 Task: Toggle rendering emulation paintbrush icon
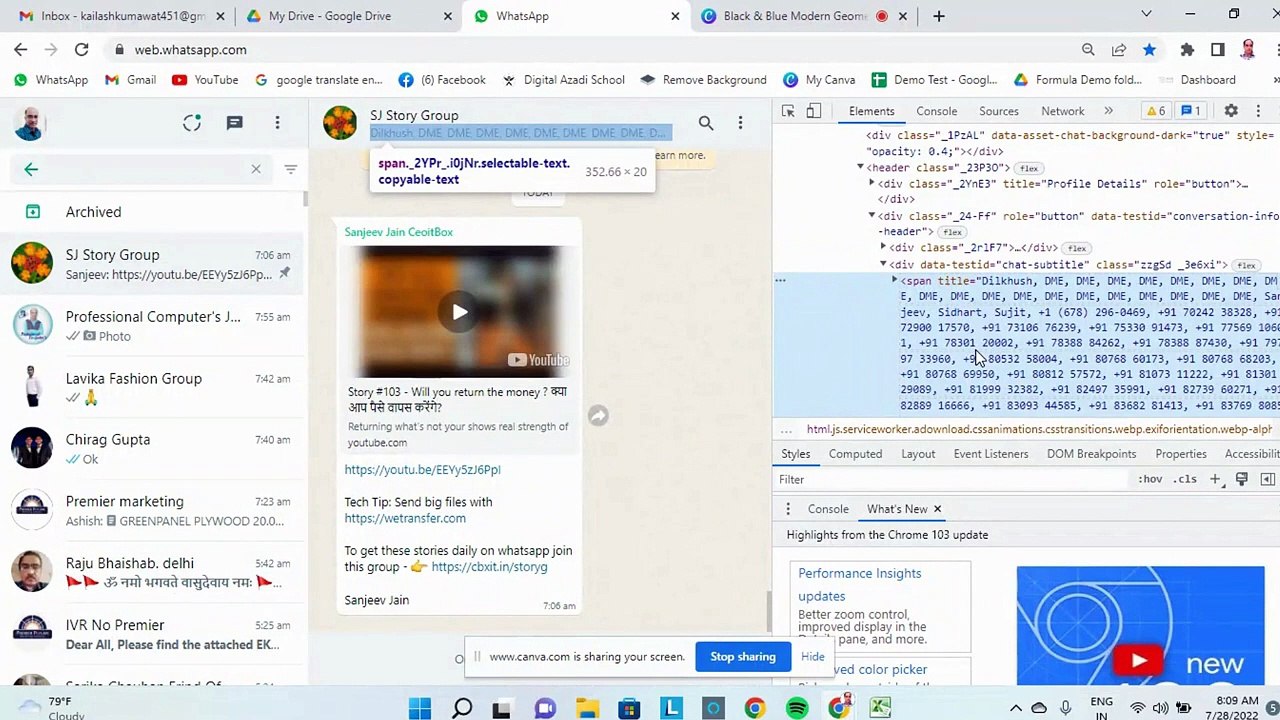click(1241, 479)
